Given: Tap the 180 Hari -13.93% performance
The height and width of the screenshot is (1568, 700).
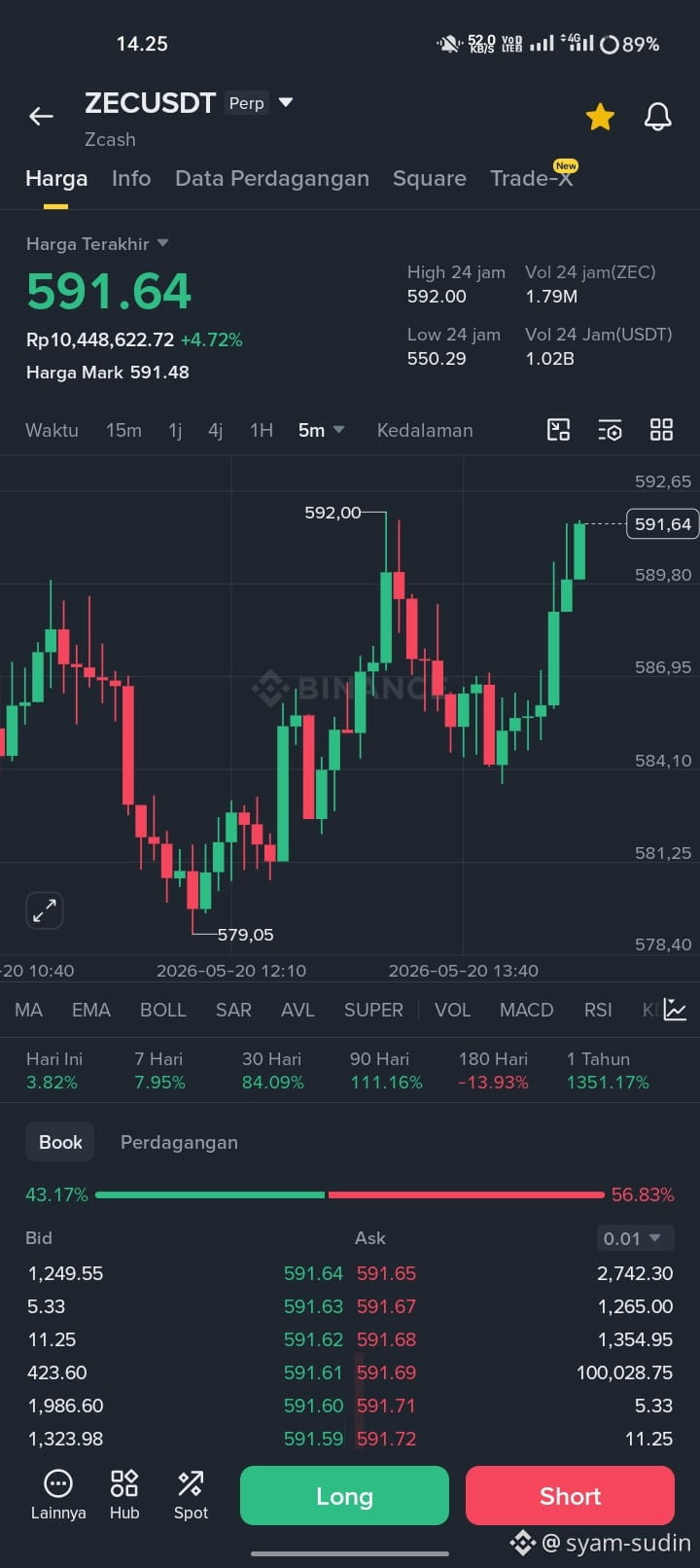Looking at the screenshot, I should [x=493, y=1071].
